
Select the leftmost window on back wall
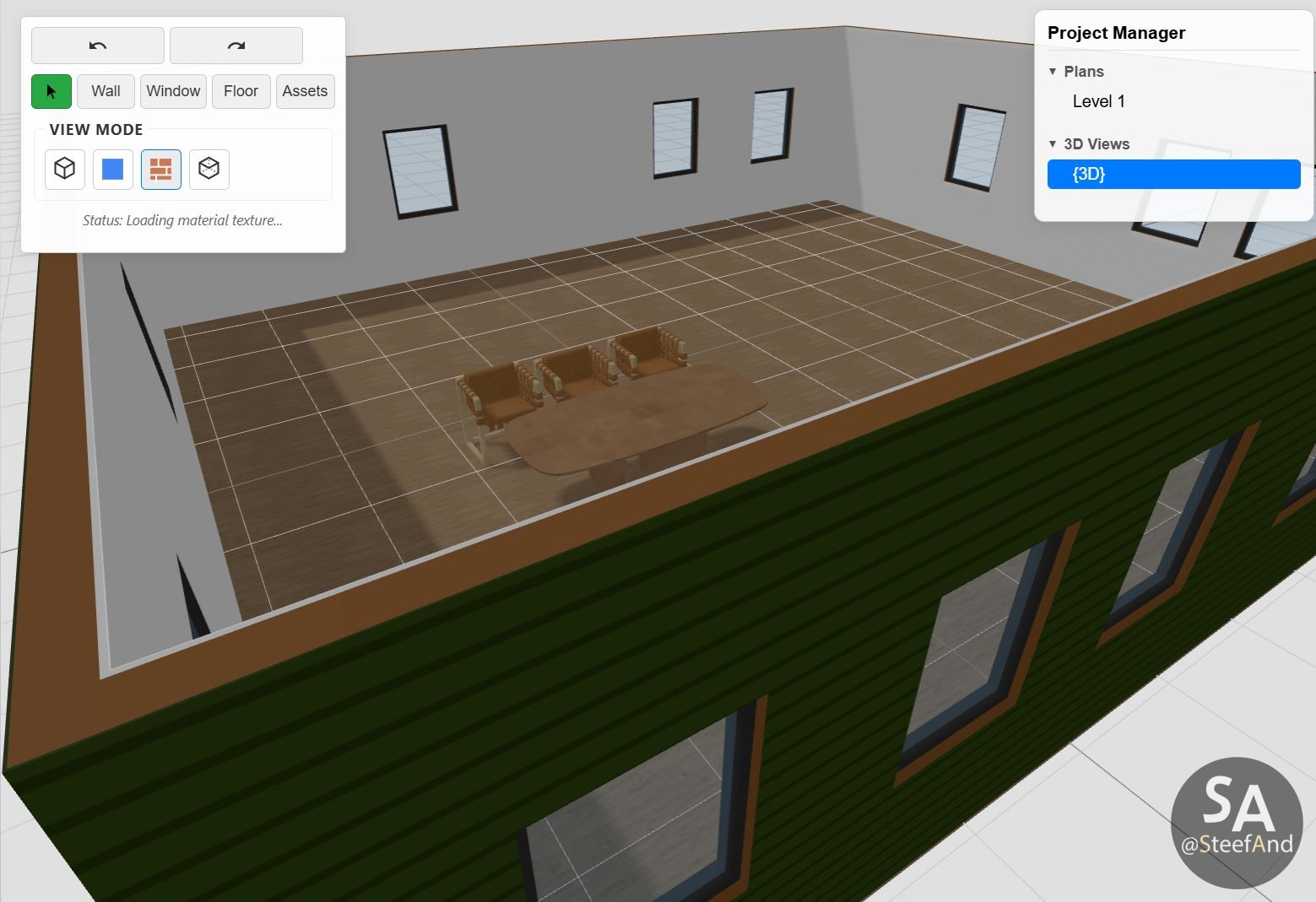(x=420, y=172)
